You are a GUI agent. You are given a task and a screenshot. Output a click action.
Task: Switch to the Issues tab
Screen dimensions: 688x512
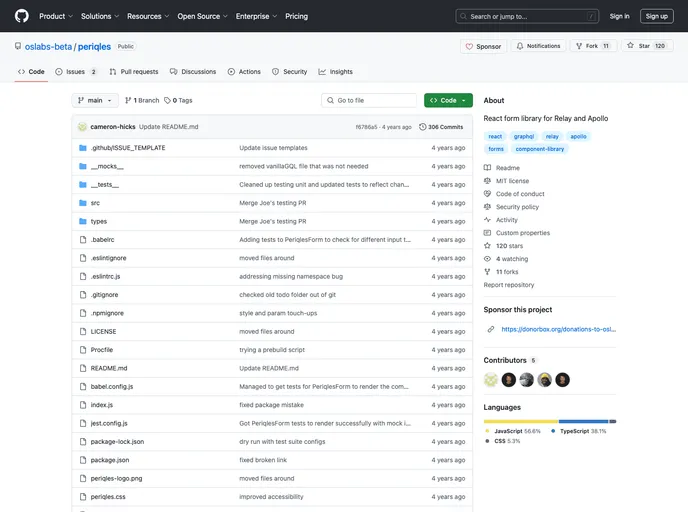[x=76, y=72]
